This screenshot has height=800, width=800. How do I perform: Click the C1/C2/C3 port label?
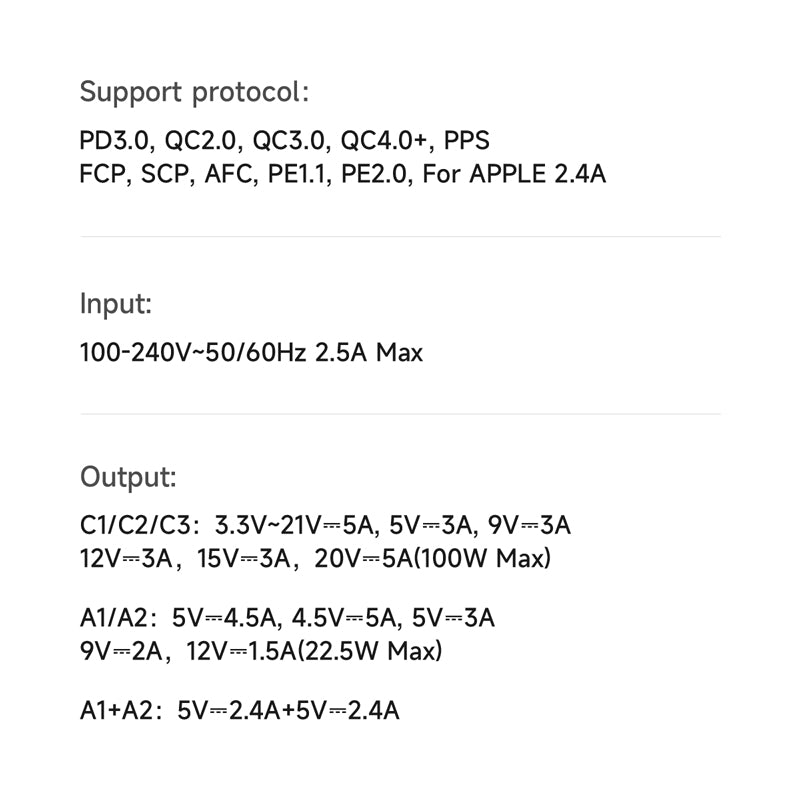coord(138,525)
